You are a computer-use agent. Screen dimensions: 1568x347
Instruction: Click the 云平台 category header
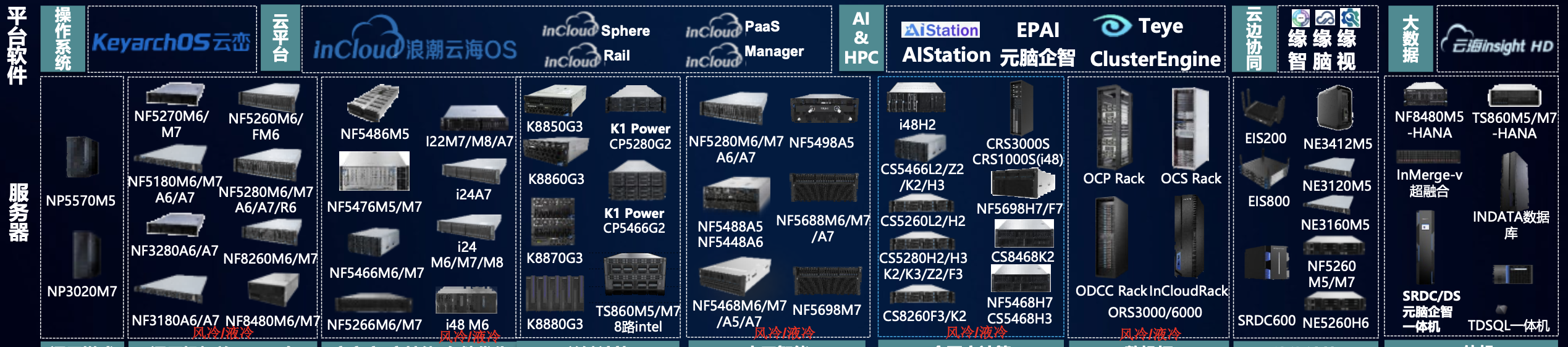(x=280, y=39)
